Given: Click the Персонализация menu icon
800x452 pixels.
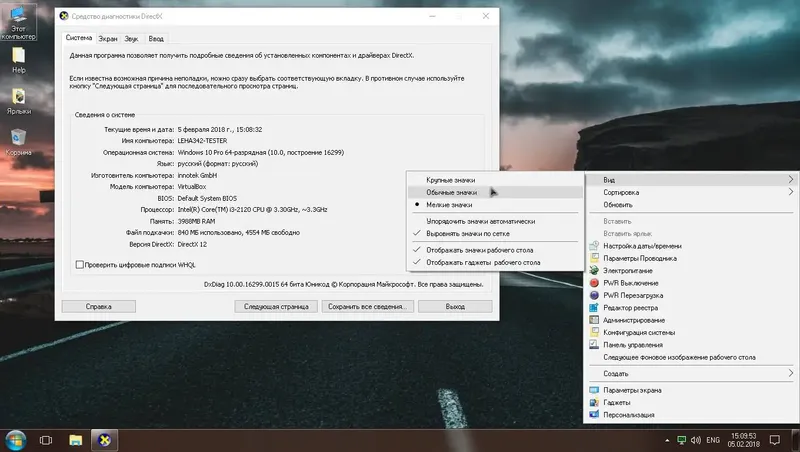Looking at the screenshot, I should (x=594, y=414).
